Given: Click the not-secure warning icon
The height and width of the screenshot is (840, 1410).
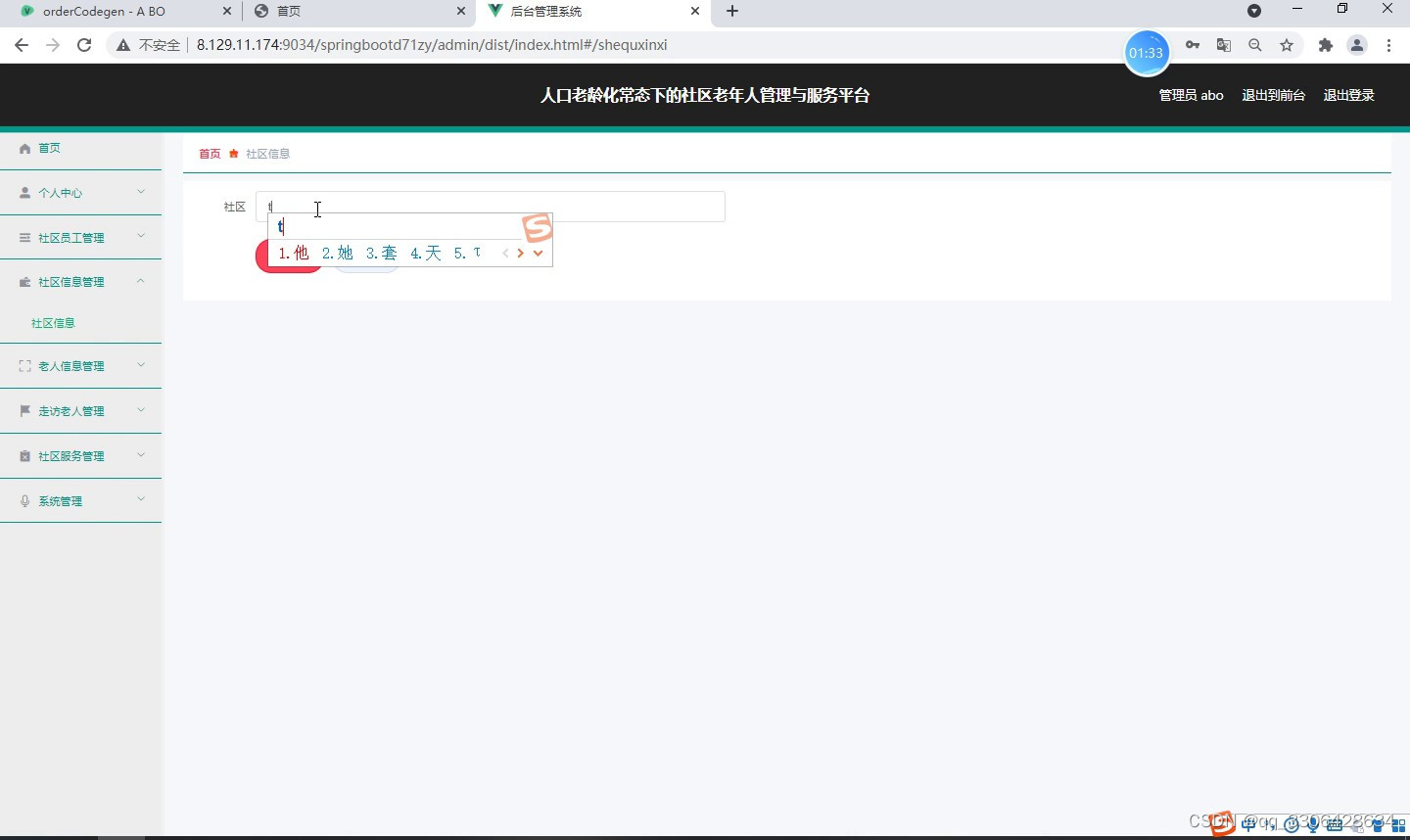Looking at the screenshot, I should [123, 45].
